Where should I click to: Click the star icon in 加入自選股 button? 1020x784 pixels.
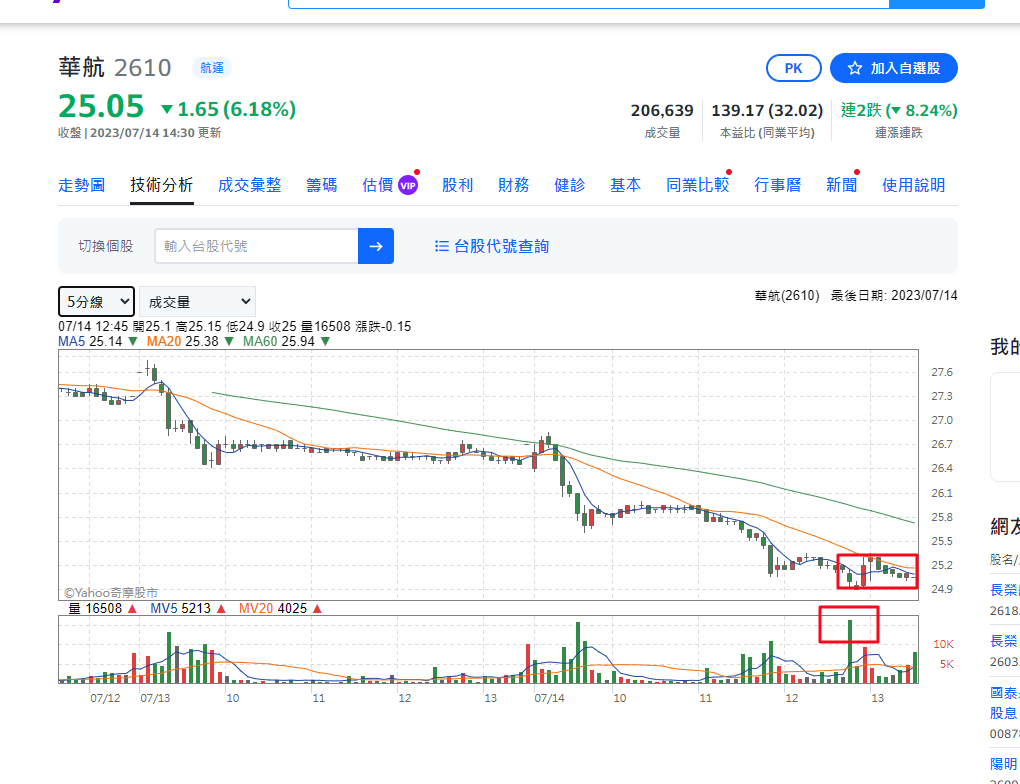(x=855, y=68)
